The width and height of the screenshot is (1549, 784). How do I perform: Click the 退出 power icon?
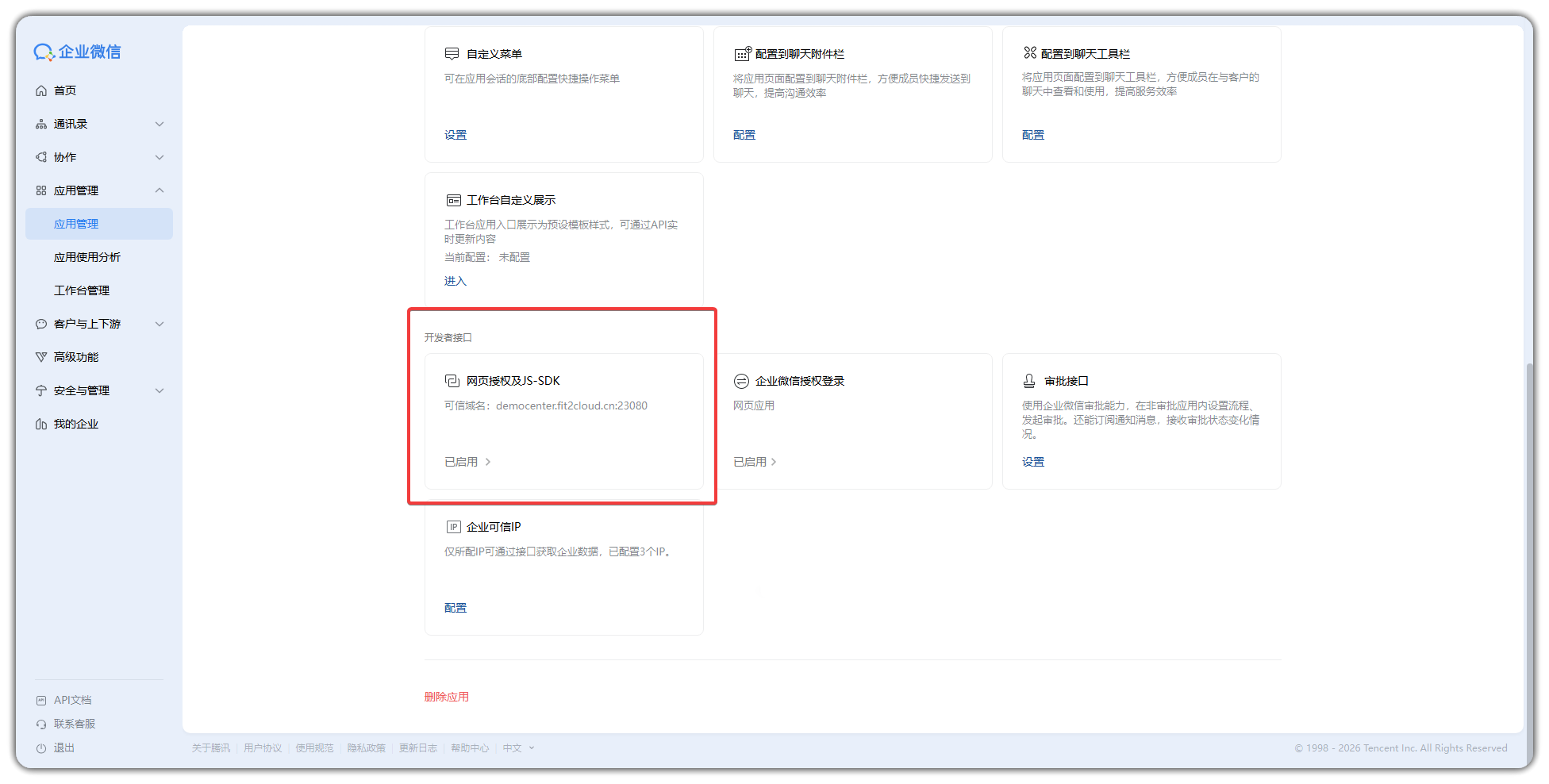click(x=41, y=747)
